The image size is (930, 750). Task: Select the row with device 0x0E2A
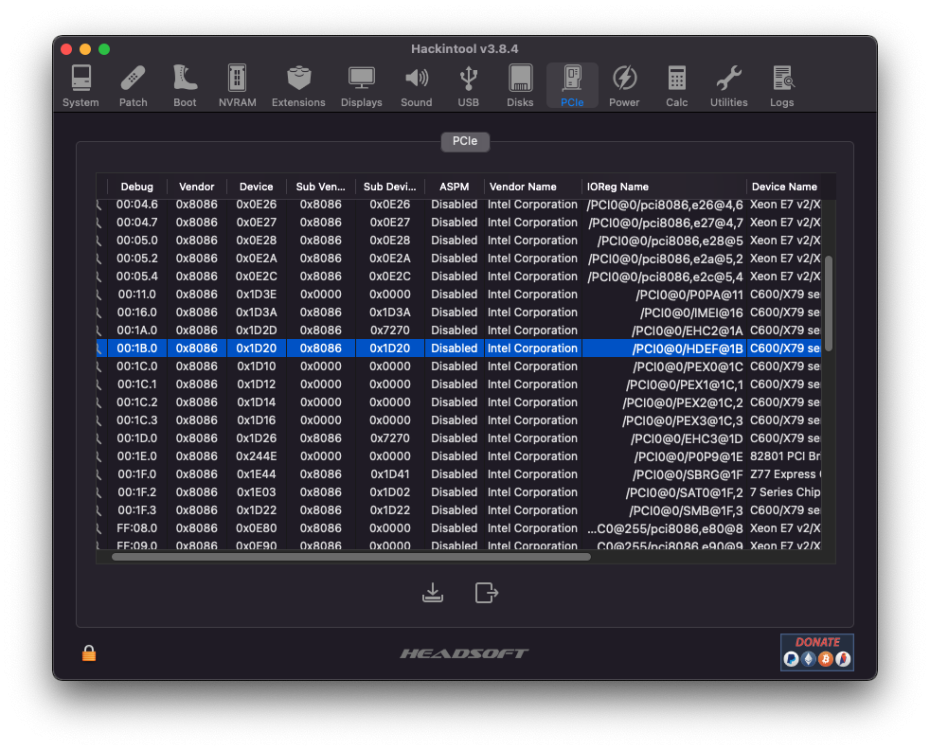458,258
